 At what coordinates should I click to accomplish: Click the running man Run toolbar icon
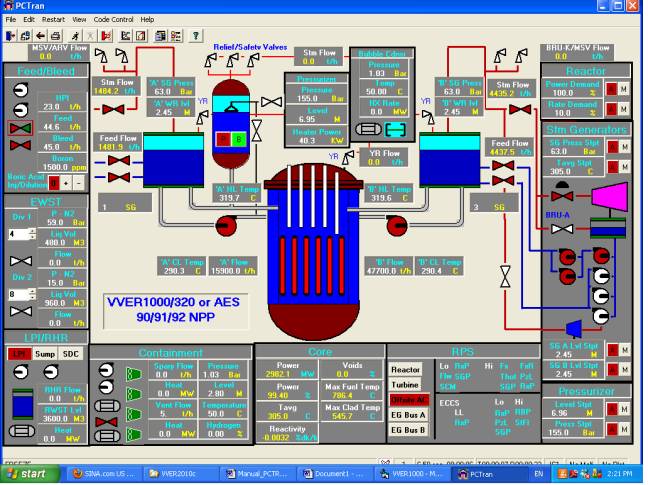(x=75, y=36)
